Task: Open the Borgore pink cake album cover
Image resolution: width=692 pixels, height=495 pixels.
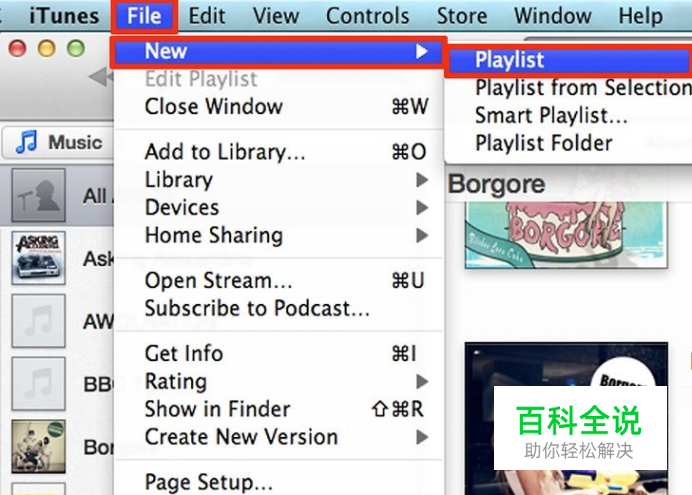Action: (x=566, y=235)
